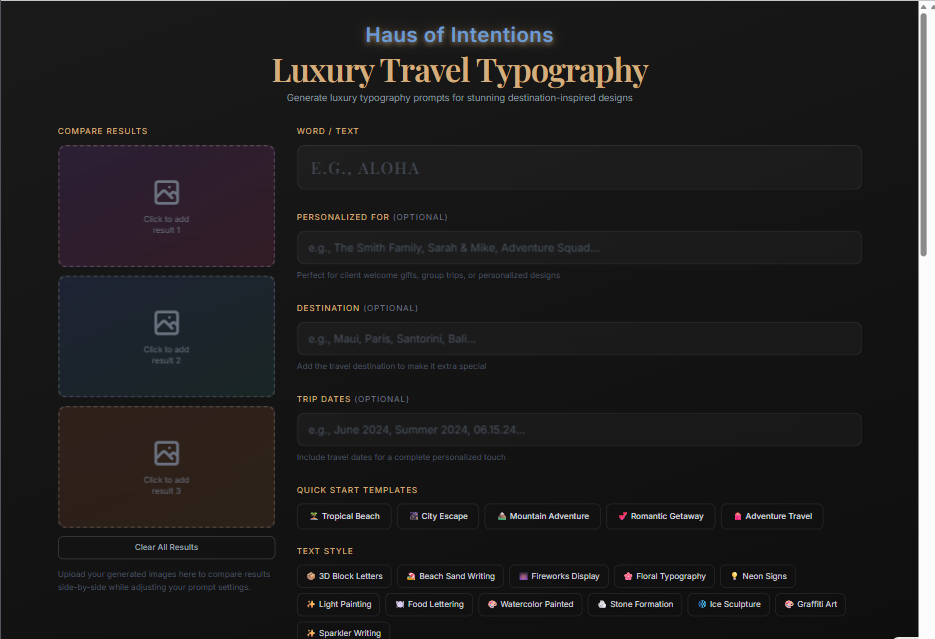Click 'Upload your generated images here' note
This screenshot has width=935, height=639.
pos(164,581)
